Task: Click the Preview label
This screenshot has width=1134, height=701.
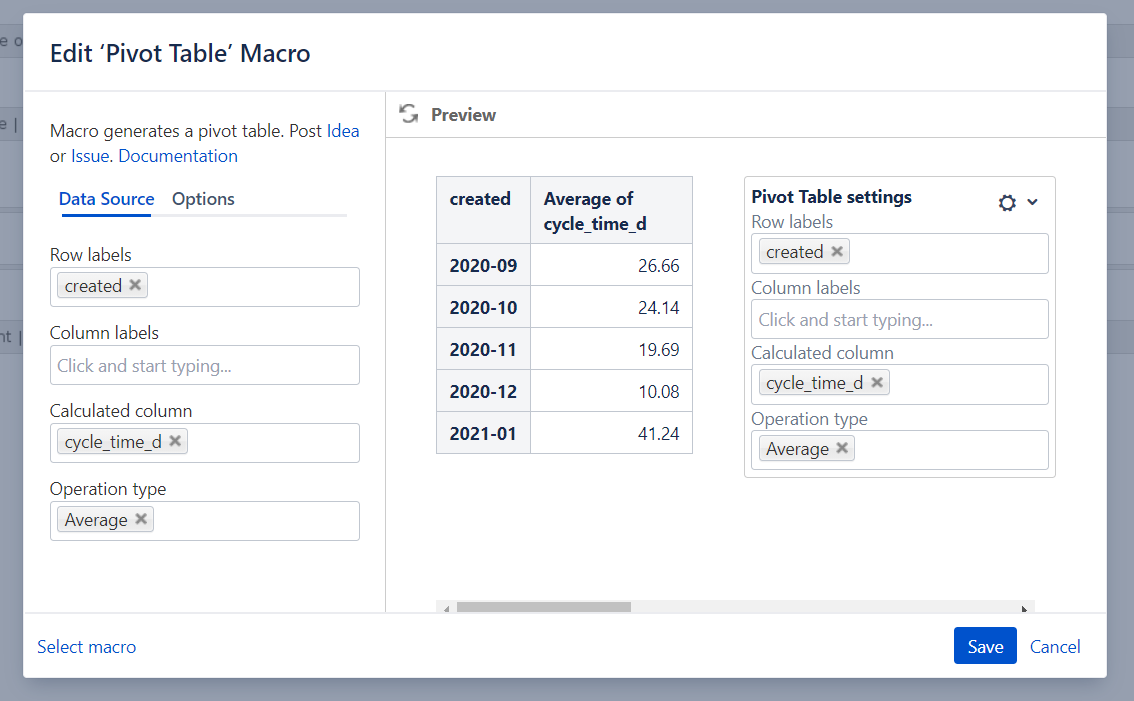Action: point(464,115)
